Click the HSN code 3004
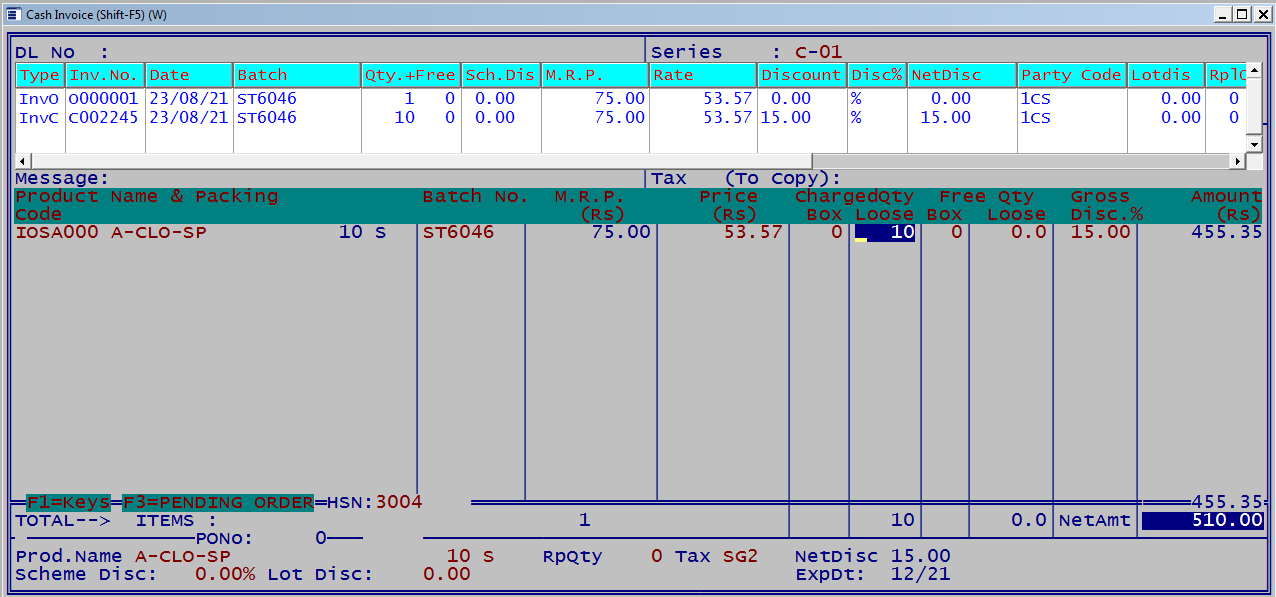The image size is (1276, 597). [x=399, y=502]
